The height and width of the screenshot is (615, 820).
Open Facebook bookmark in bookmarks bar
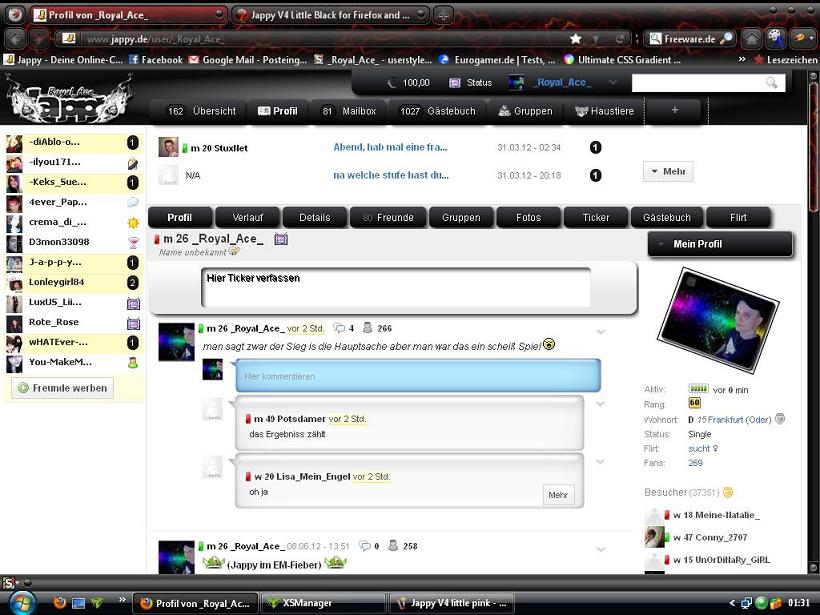tap(156, 60)
